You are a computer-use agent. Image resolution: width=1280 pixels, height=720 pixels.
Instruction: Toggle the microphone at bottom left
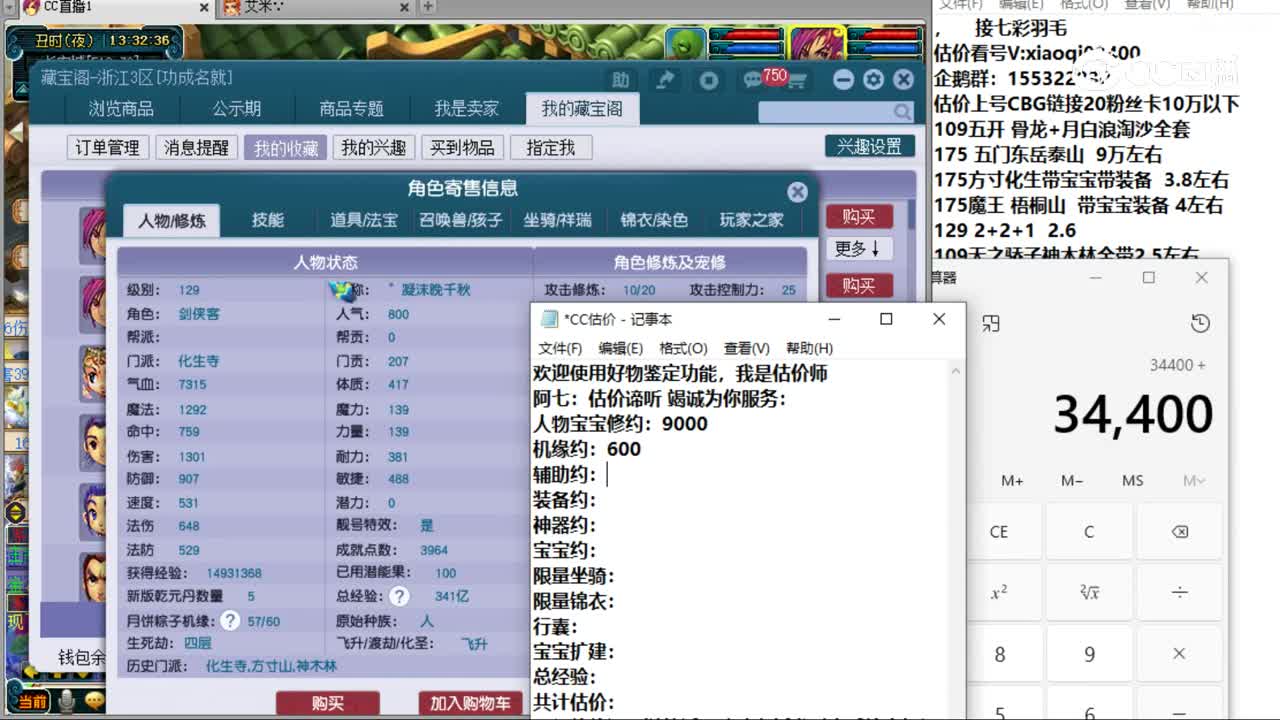pos(67,701)
